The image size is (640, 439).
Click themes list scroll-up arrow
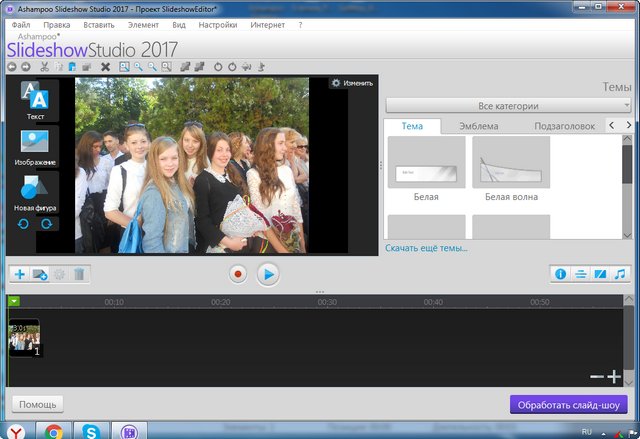tap(627, 139)
